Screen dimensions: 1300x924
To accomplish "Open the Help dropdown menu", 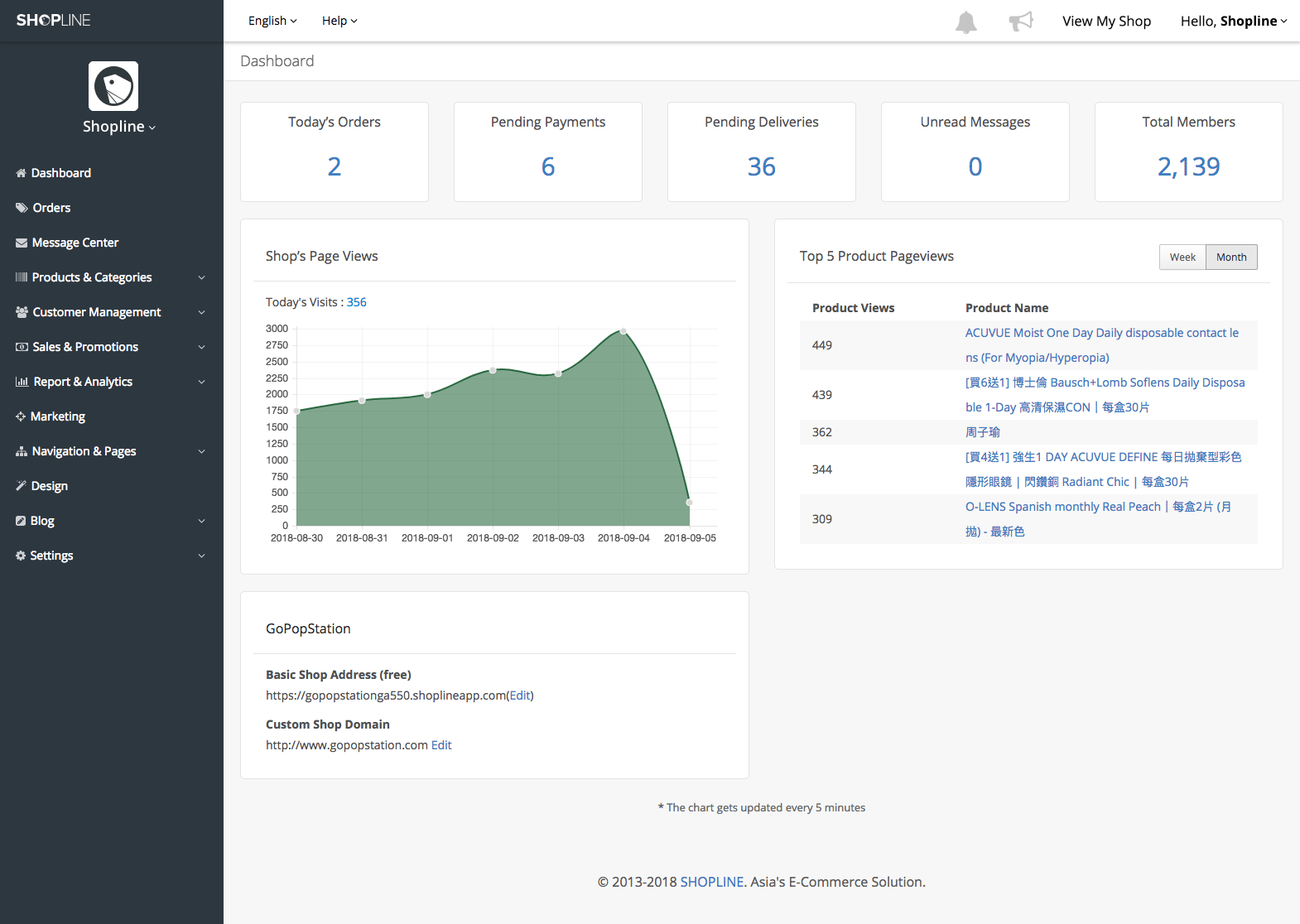I will click(339, 21).
